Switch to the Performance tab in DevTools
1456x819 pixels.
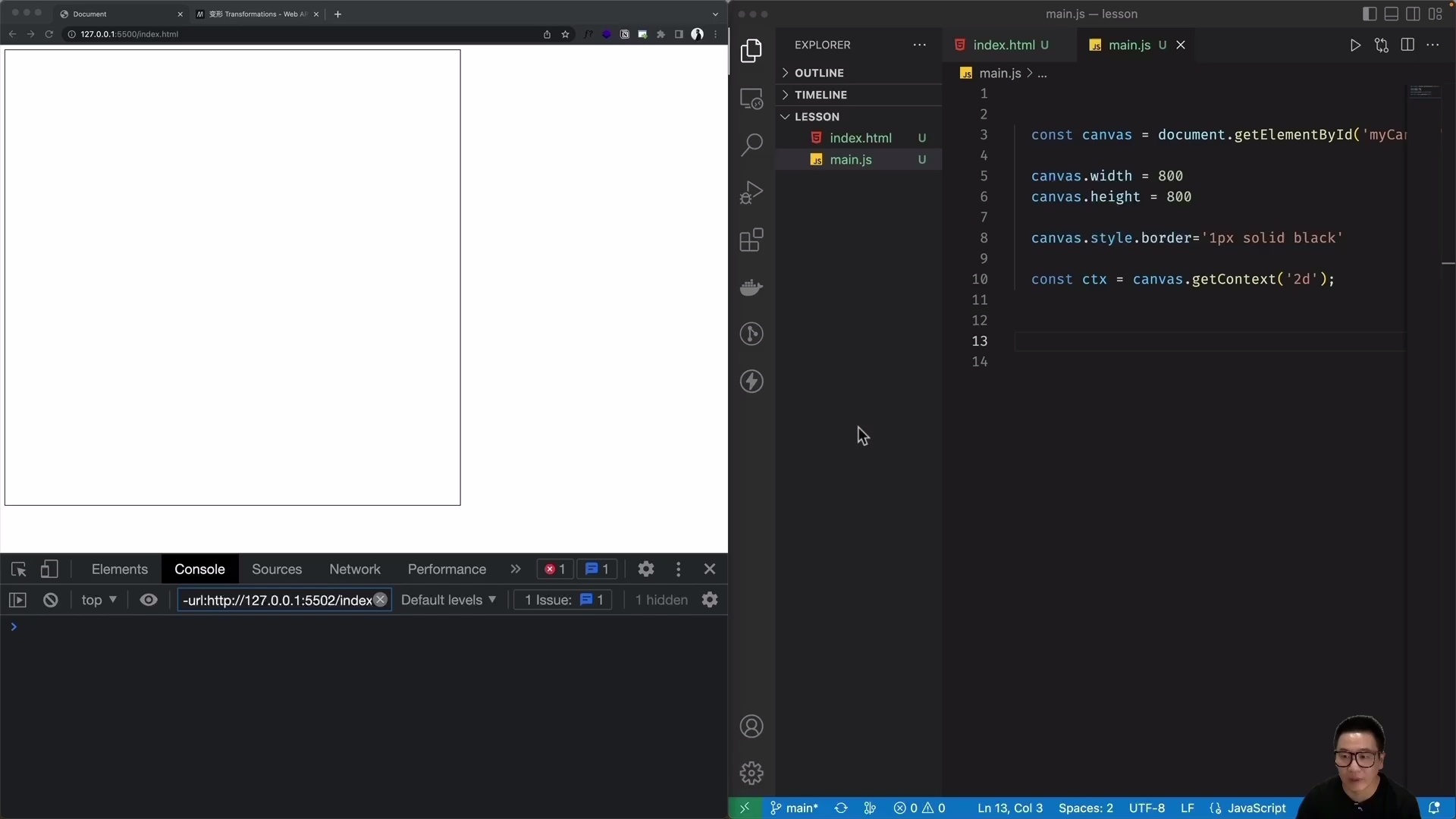(447, 570)
